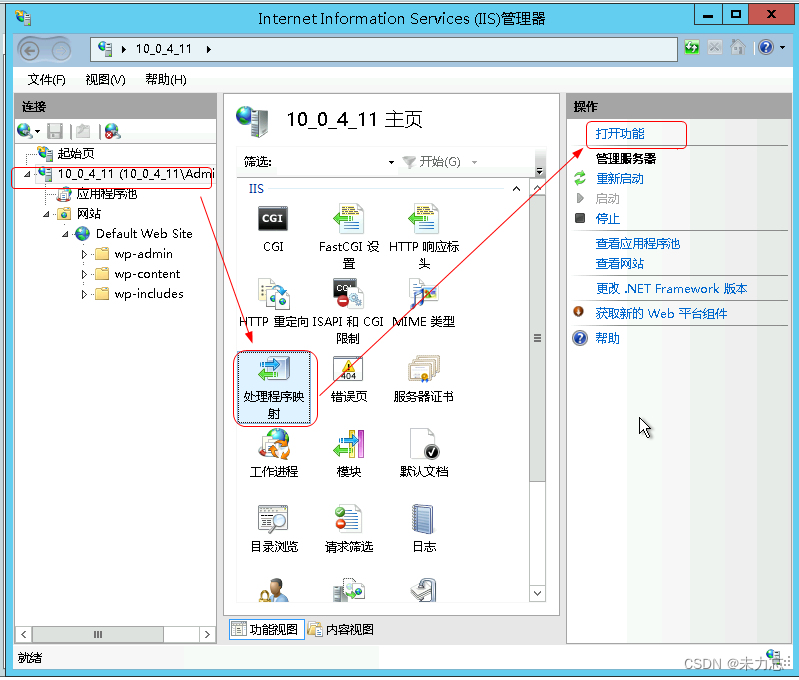Open the help icon dropdown arrow
The width and height of the screenshot is (799, 680).
coord(782,47)
